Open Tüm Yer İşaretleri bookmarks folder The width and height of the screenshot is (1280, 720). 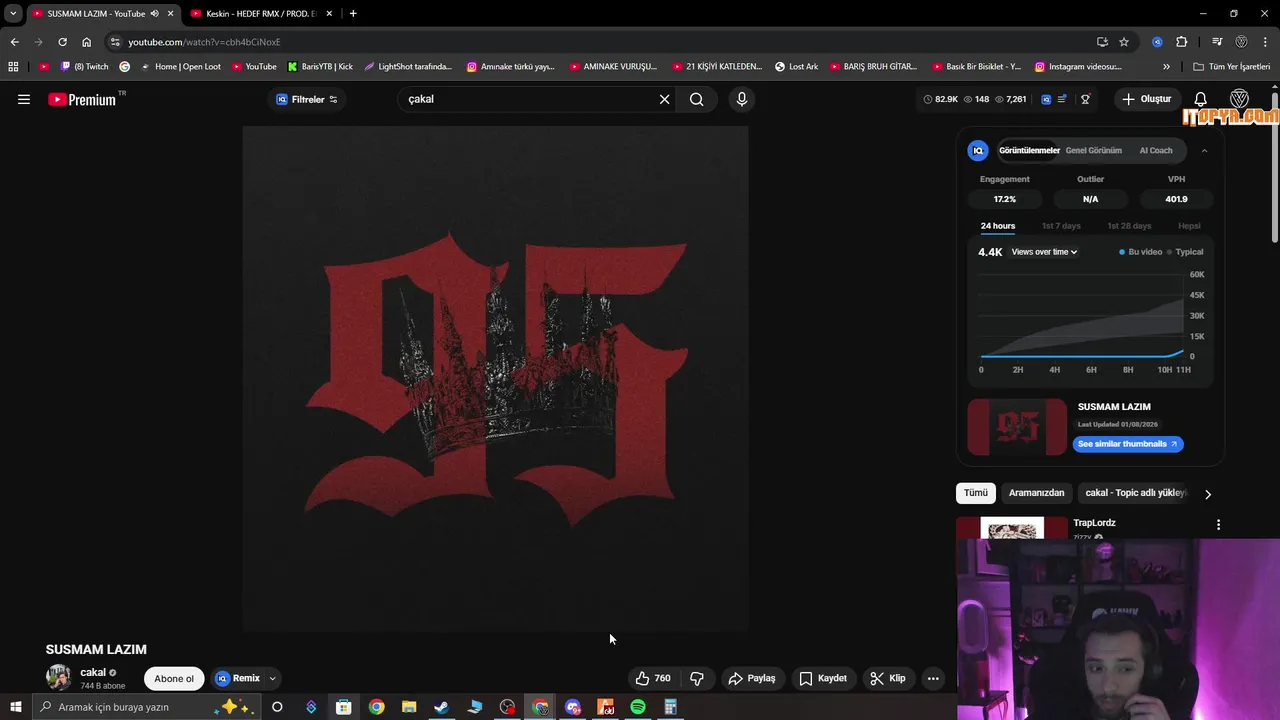click(x=1232, y=67)
